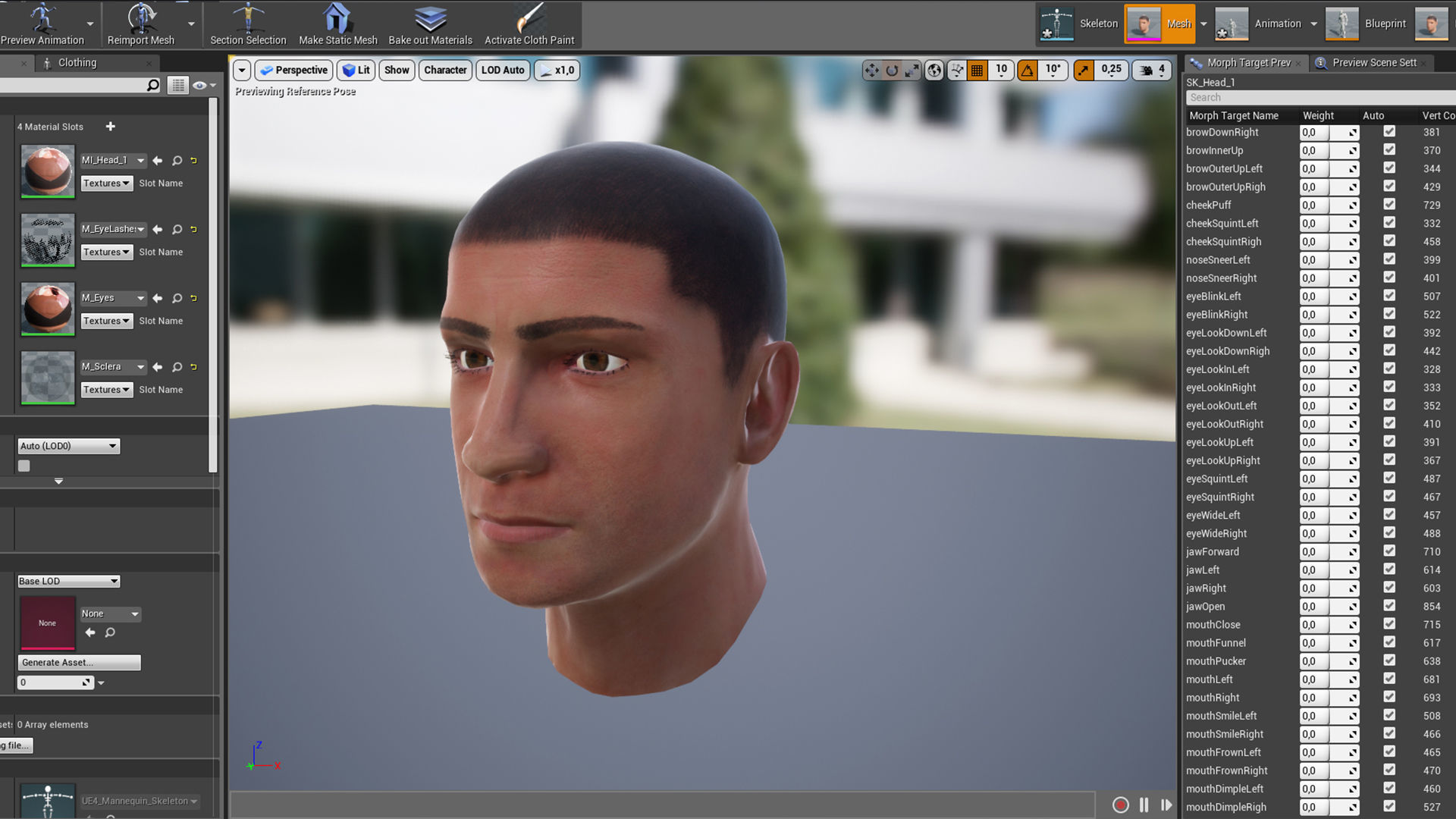The width and height of the screenshot is (1456, 819).
Task: Open Textures dropdown for MI_Head_1
Action: tap(106, 184)
